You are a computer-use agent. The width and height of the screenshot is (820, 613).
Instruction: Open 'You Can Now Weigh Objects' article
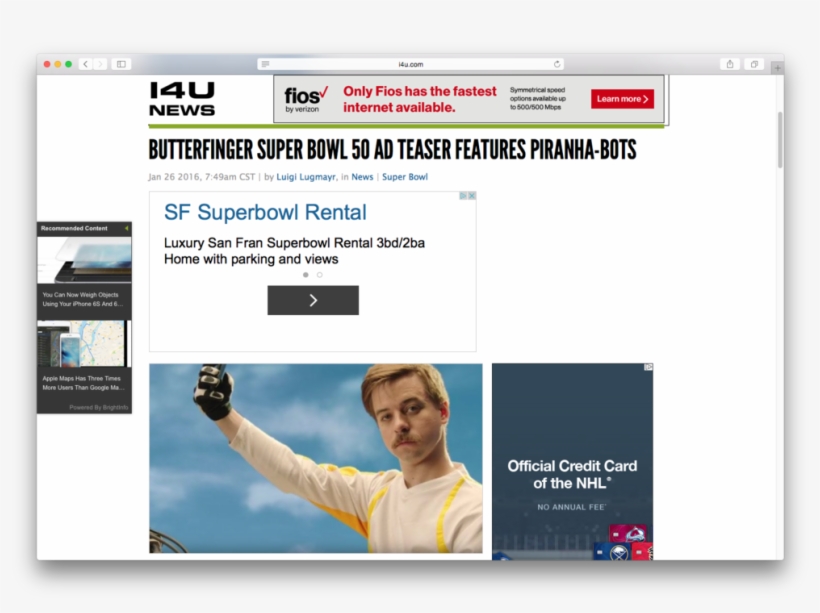point(83,299)
